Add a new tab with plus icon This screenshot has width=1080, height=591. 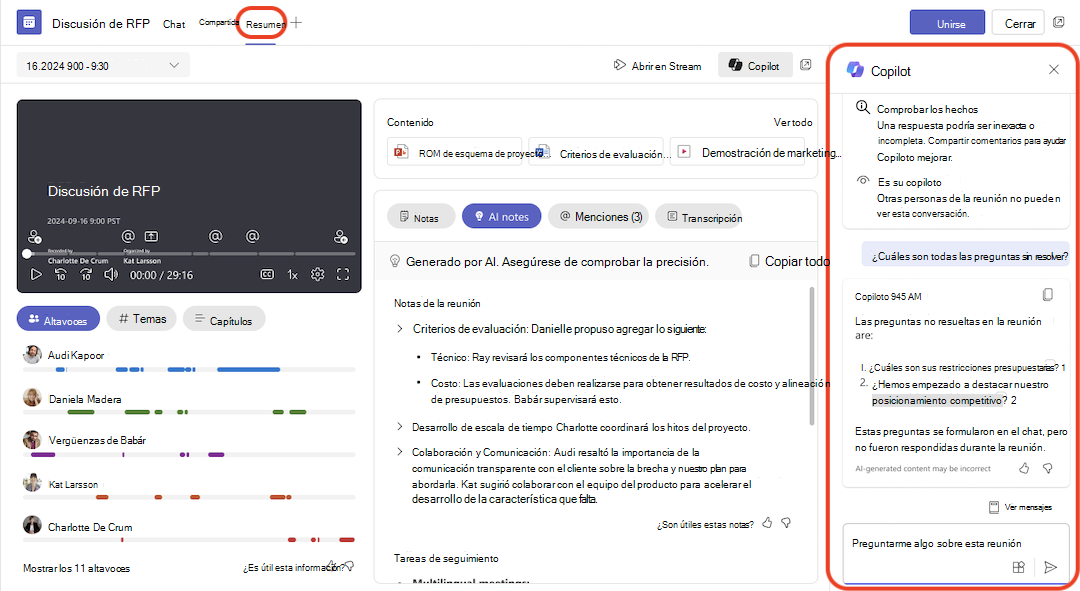[296, 23]
